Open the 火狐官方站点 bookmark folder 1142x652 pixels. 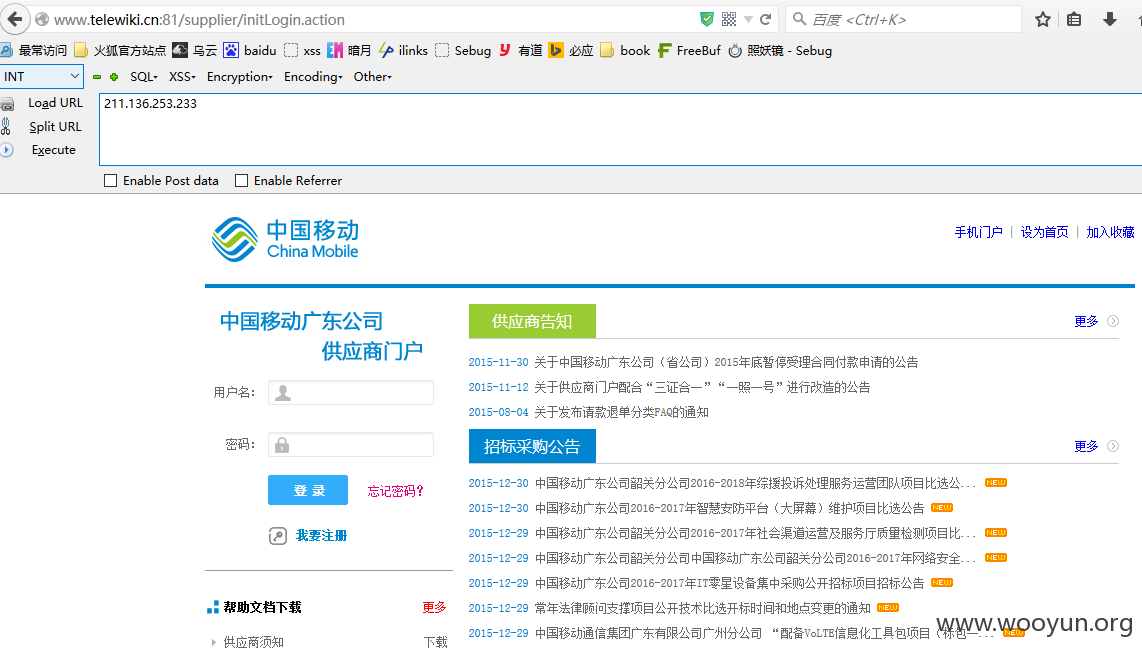coord(120,50)
